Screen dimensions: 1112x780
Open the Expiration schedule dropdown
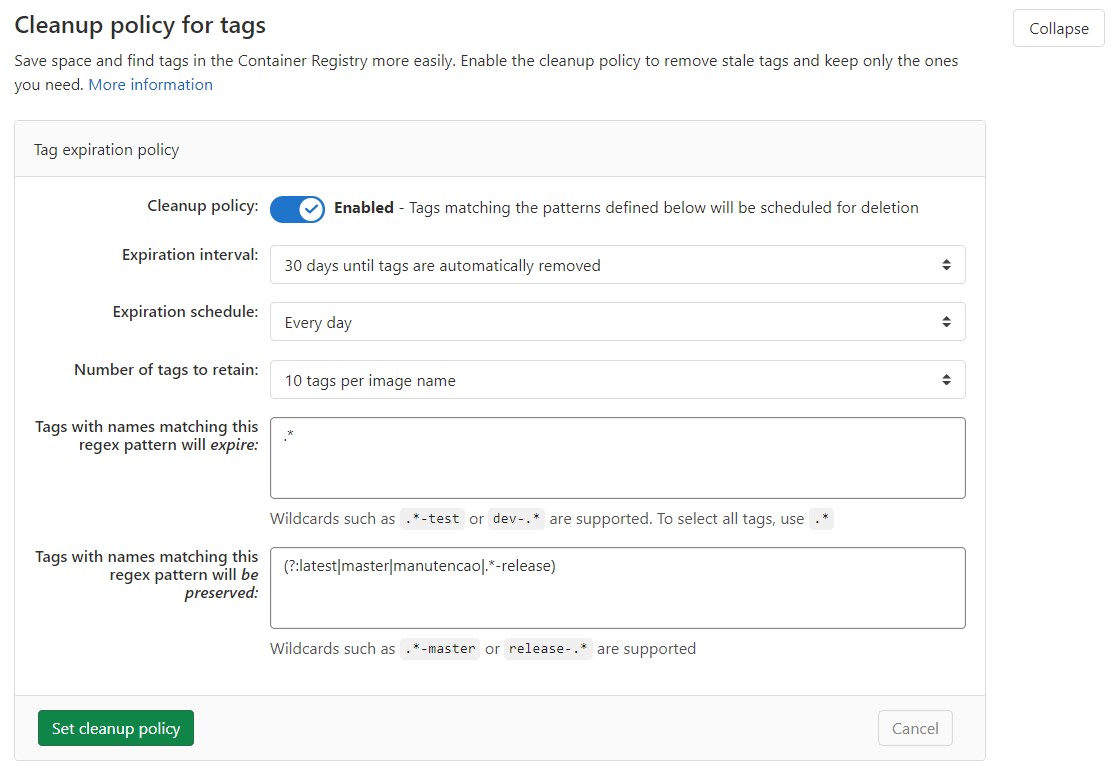617,322
